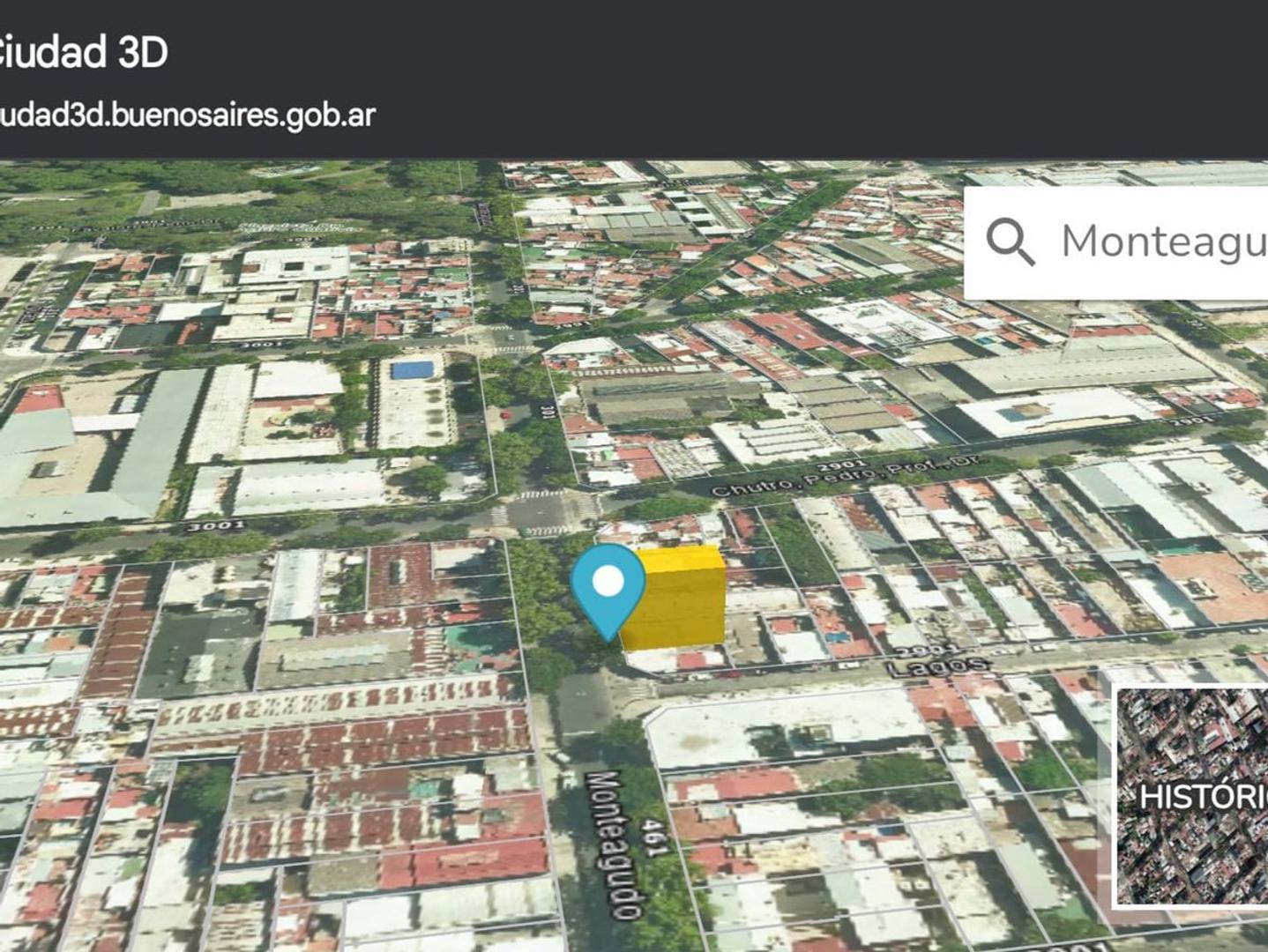The height and width of the screenshot is (952, 1268).
Task: Click the Ciudad 3D page title
Action: [x=84, y=52]
